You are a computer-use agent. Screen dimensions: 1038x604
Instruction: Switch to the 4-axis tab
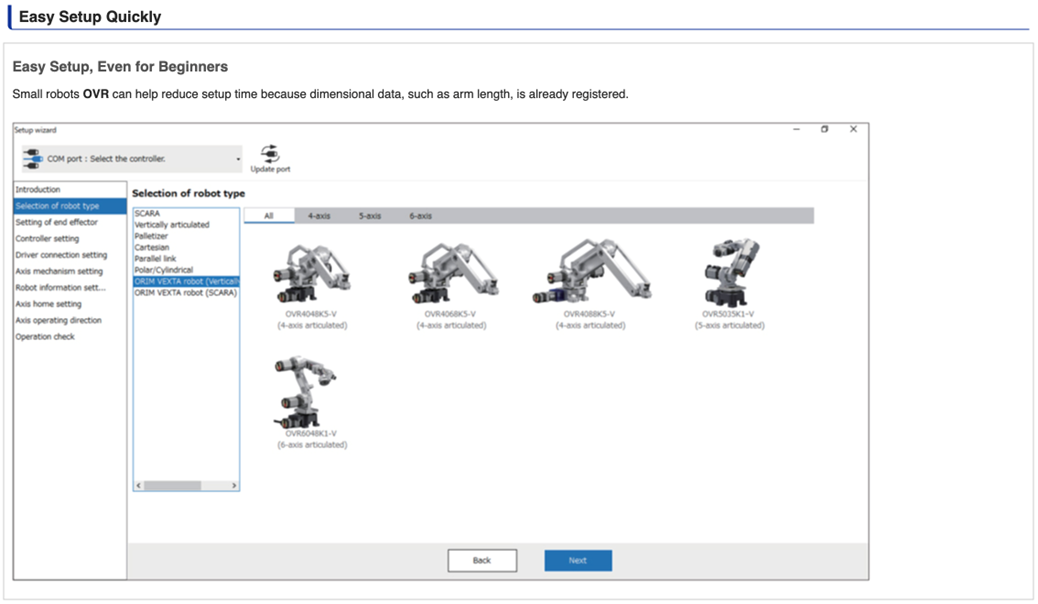click(319, 216)
